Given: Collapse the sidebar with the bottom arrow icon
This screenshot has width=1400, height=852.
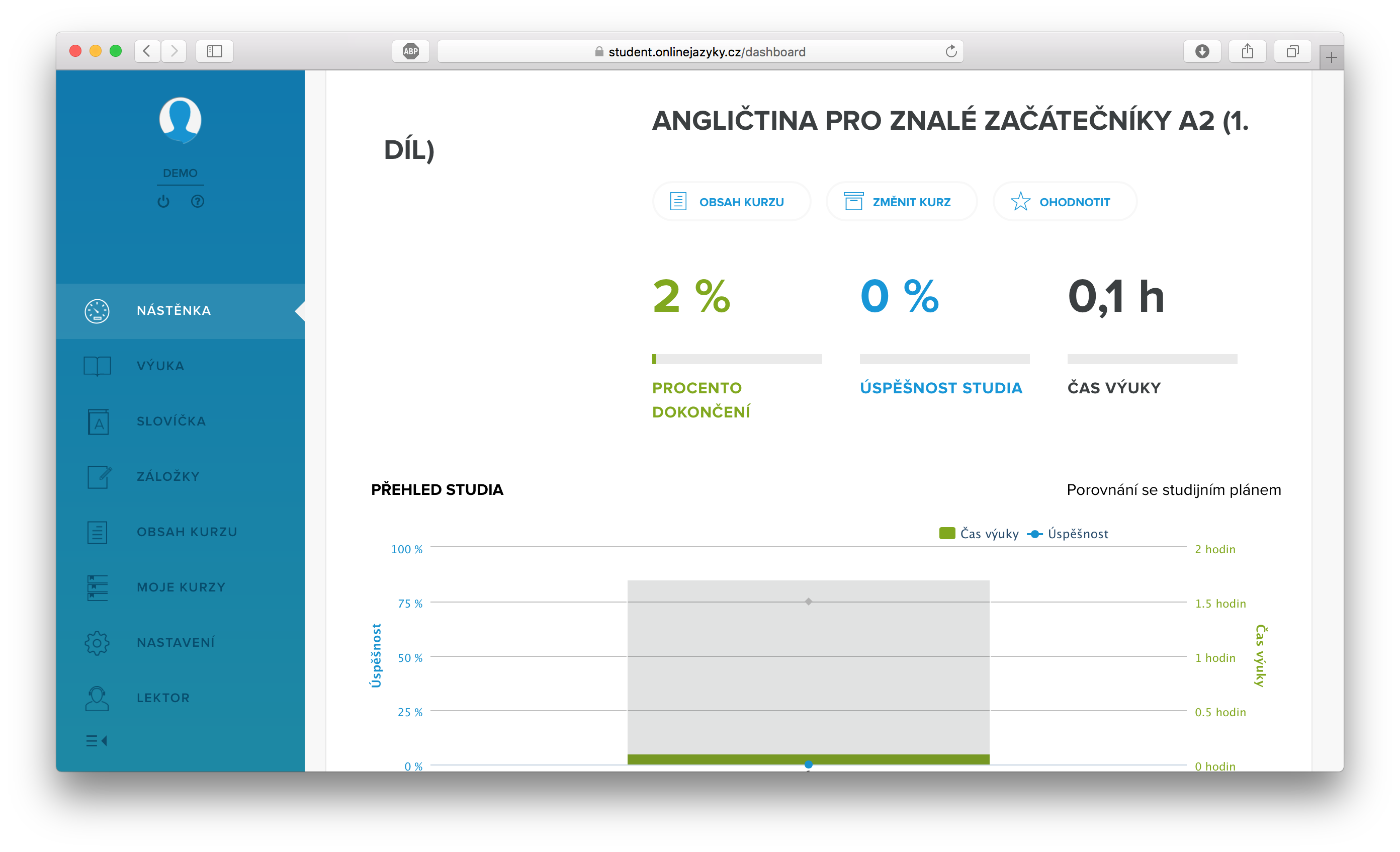Looking at the screenshot, I should pyautogui.click(x=97, y=741).
